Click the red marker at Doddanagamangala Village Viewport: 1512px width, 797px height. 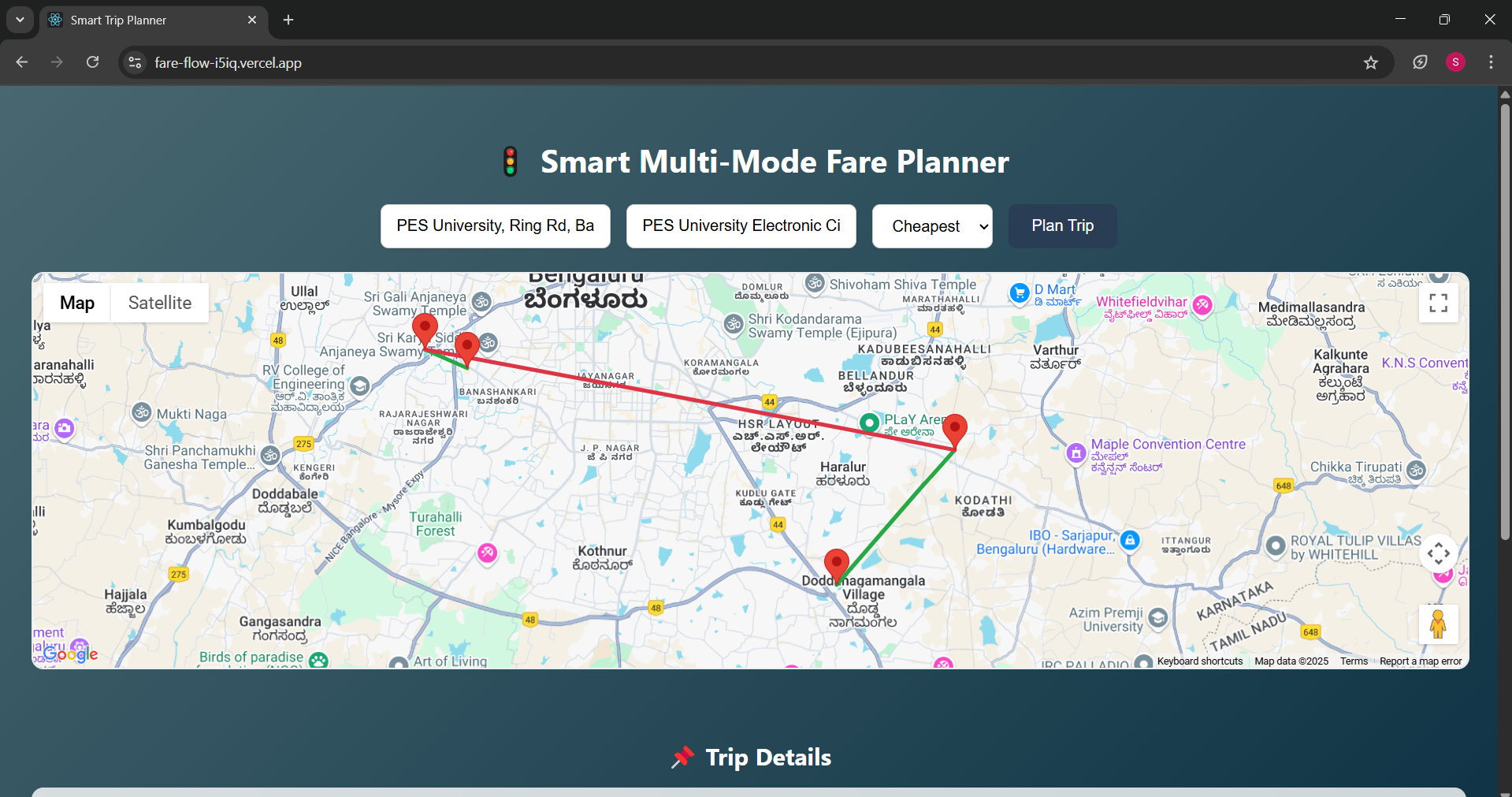(837, 565)
